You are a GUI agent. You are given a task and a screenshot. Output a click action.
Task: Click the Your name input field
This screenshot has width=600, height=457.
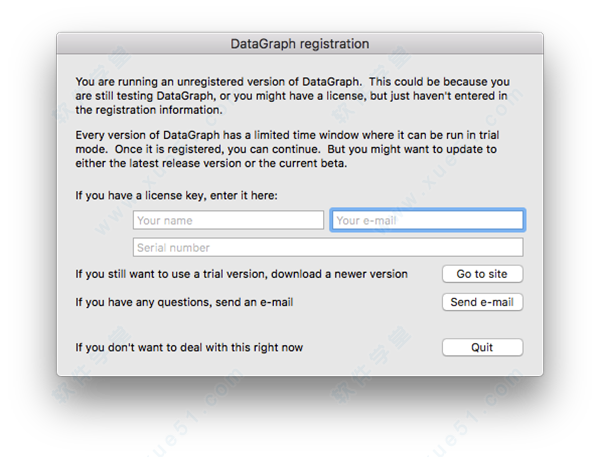click(x=228, y=220)
